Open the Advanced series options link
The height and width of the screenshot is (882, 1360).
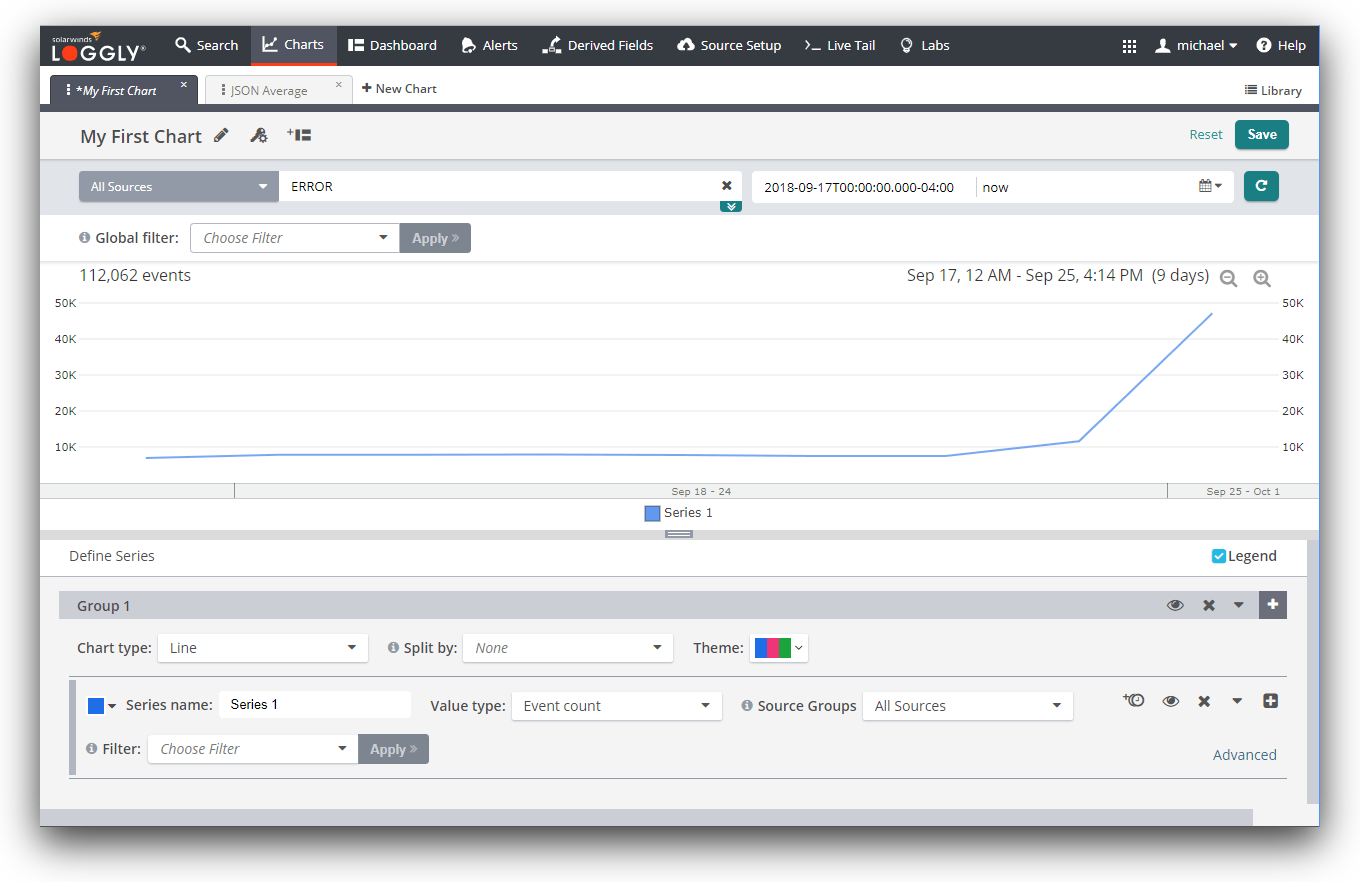coord(1244,755)
